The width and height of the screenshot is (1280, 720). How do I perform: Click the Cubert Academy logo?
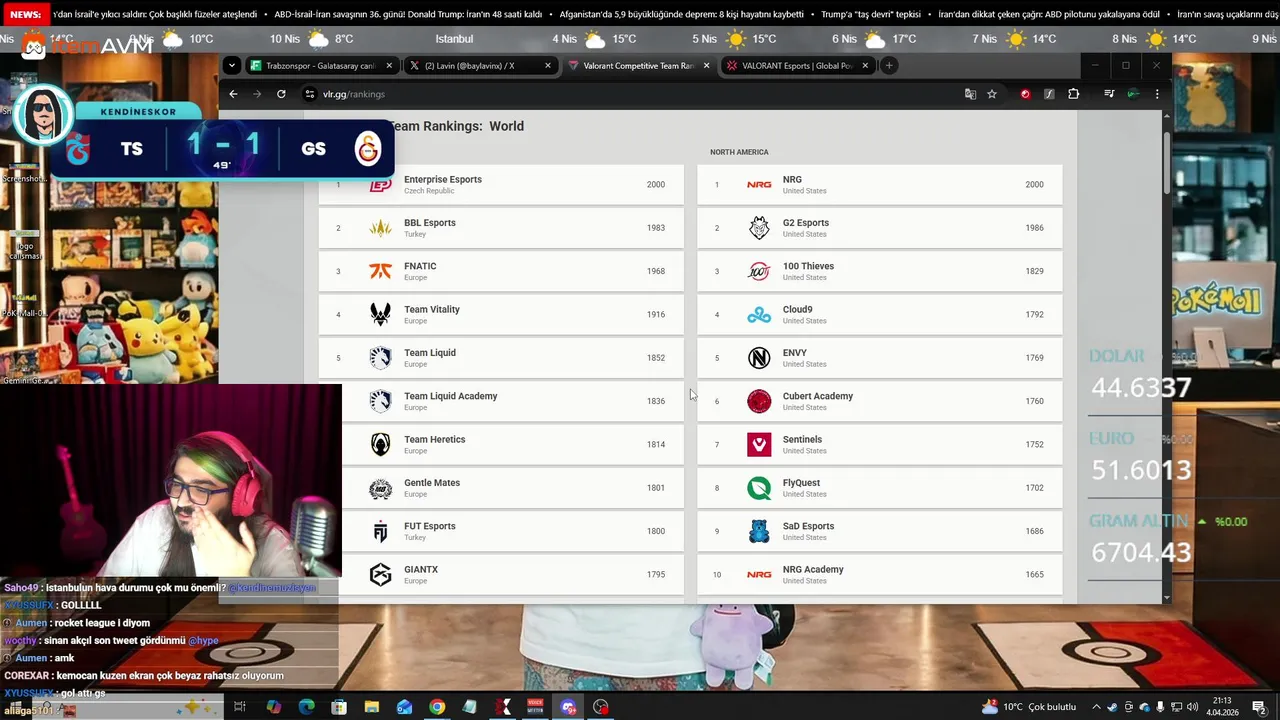pos(759,401)
